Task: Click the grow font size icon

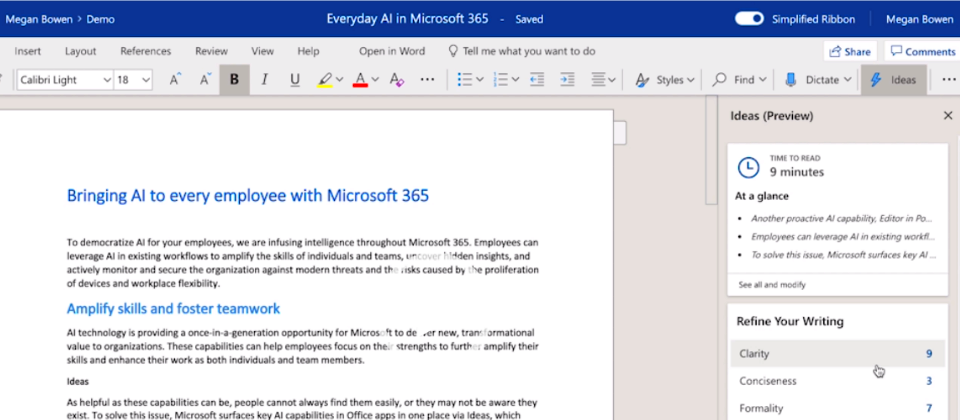Action: click(x=175, y=80)
